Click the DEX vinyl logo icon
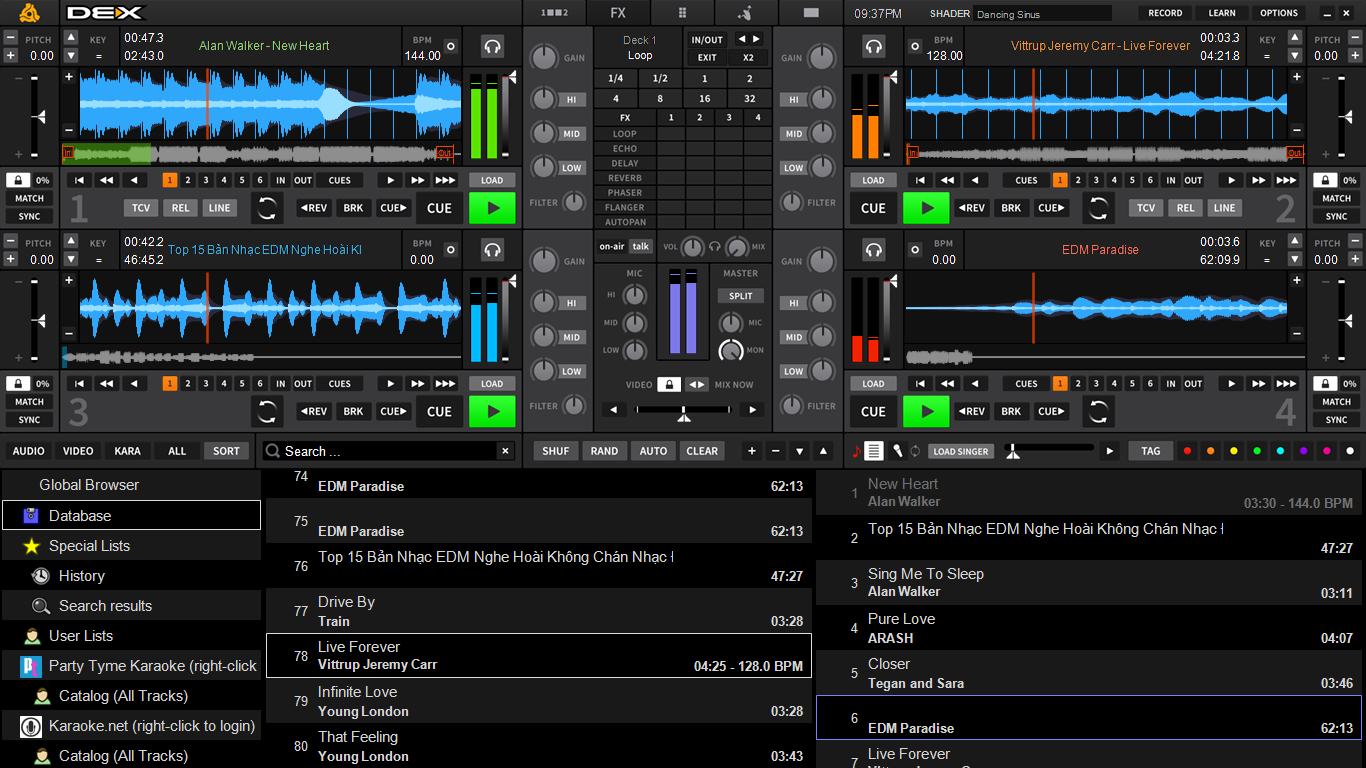This screenshot has height=768, width=1366. point(29,13)
